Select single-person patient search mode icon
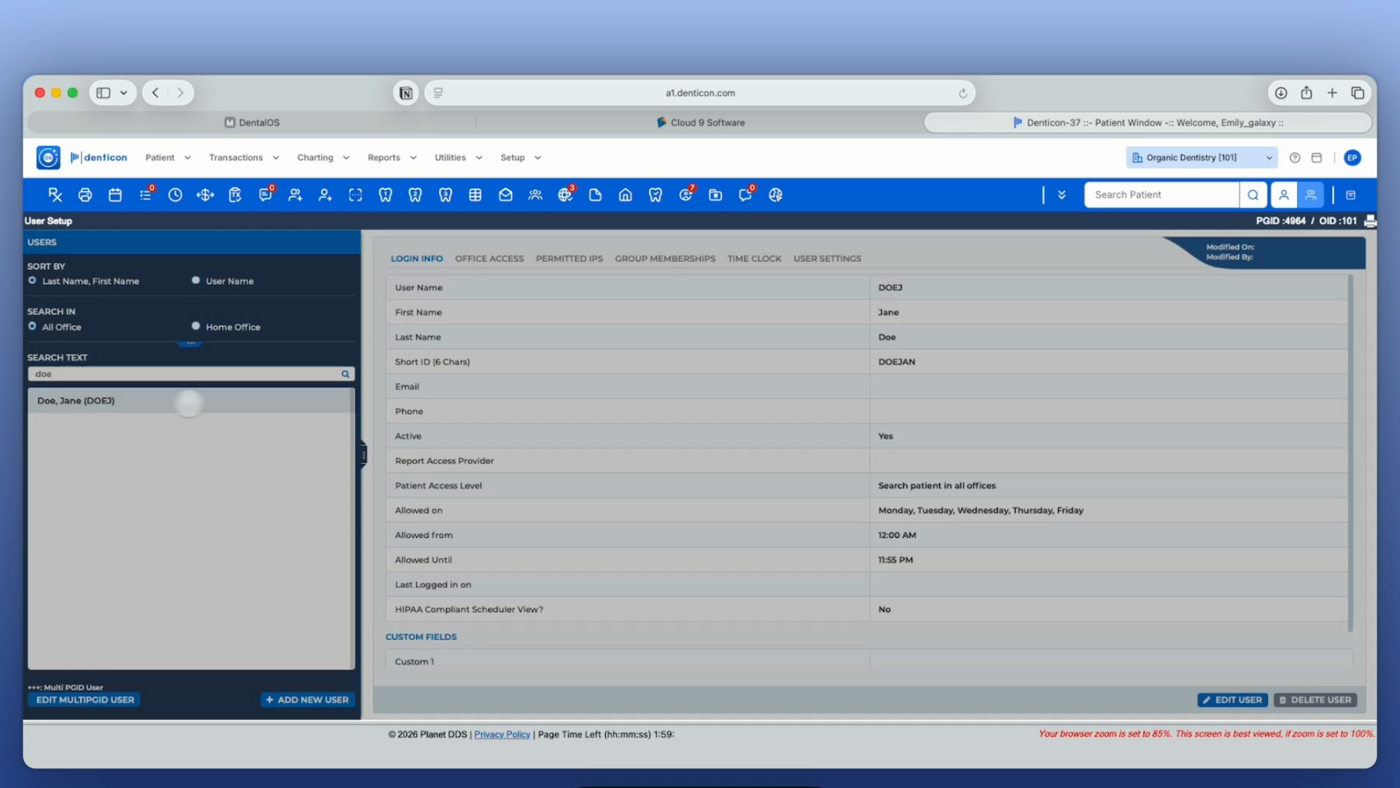 (1284, 195)
